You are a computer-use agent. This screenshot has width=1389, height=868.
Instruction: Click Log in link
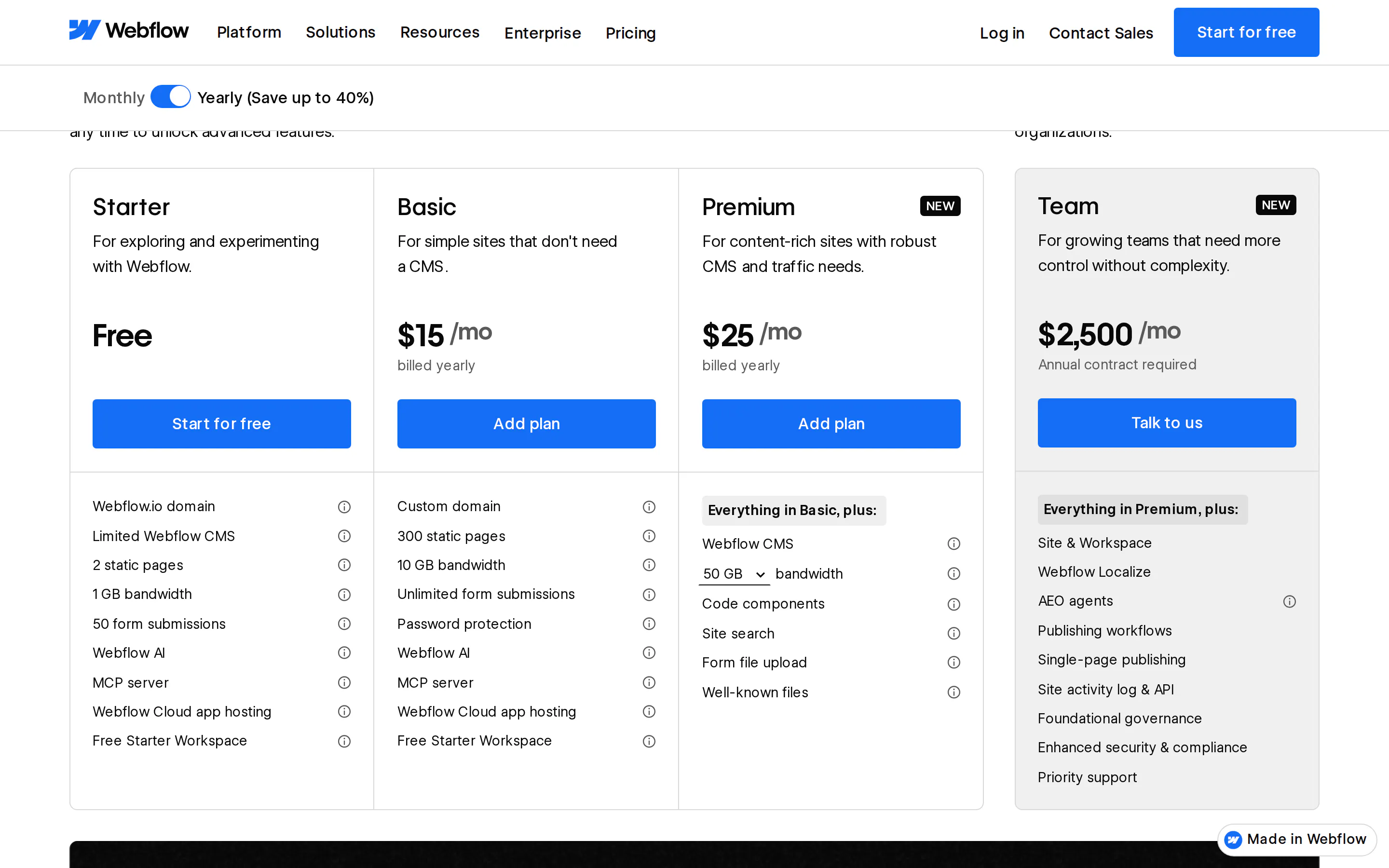click(1002, 33)
